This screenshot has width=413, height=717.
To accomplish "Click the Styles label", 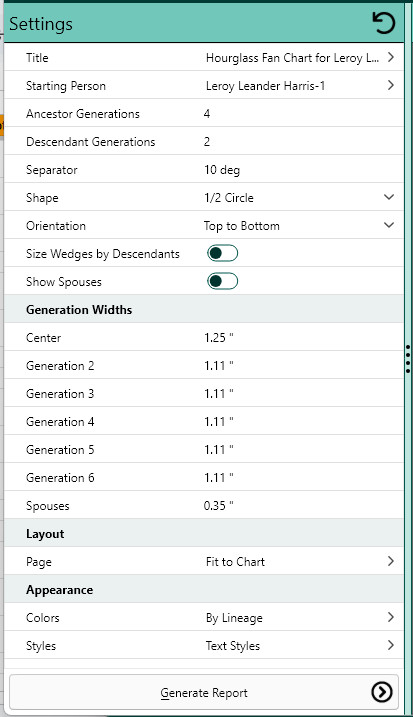I will click(41, 646).
